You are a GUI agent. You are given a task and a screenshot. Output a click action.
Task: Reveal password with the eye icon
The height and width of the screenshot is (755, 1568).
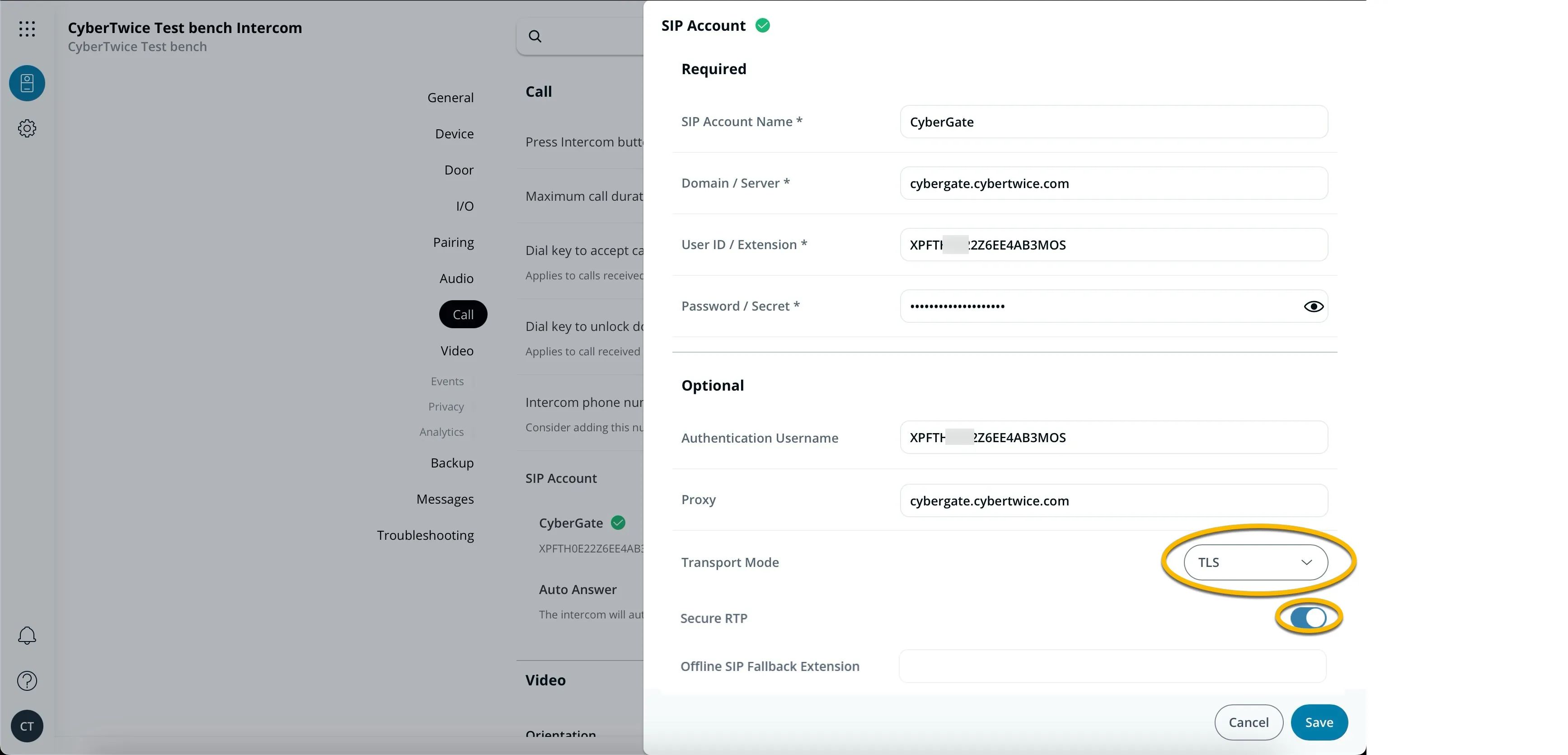click(1314, 306)
